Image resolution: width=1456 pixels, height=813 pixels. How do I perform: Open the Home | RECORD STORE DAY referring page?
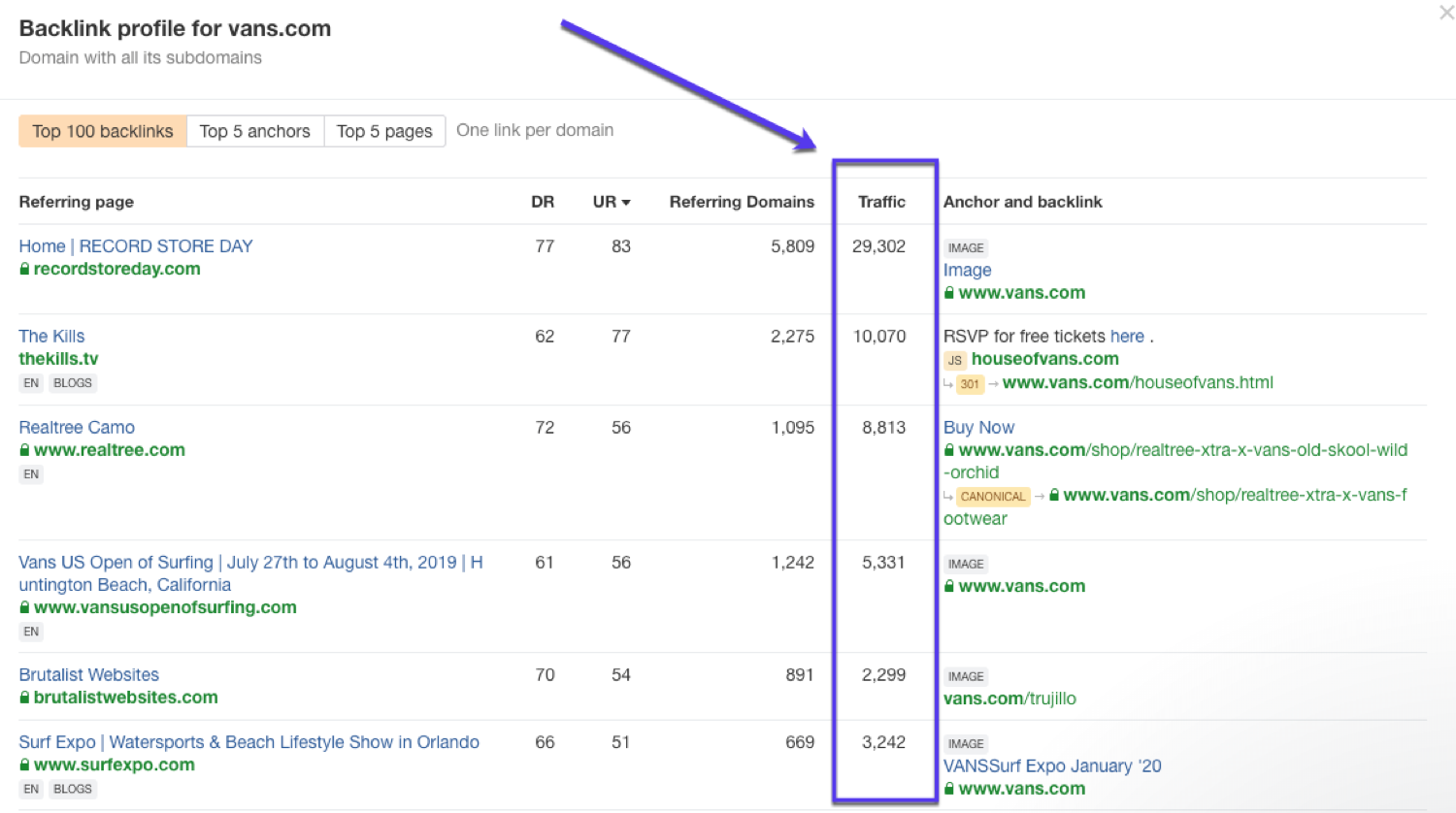pyautogui.click(x=135, y=245)
